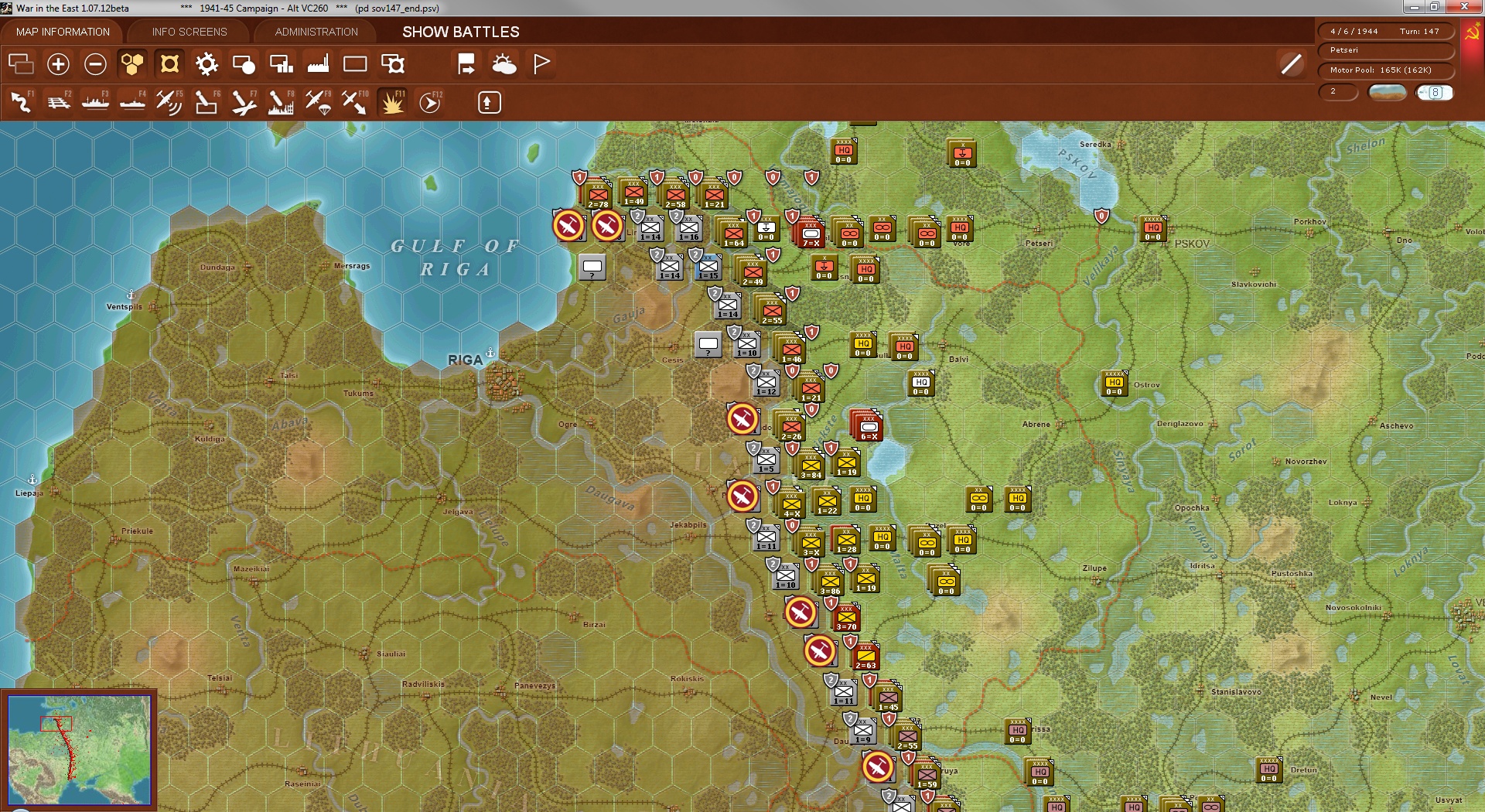This screenshot has height=812, width=1485.
Task: Select the F7 bomb airfield mode
Action: 244,102
